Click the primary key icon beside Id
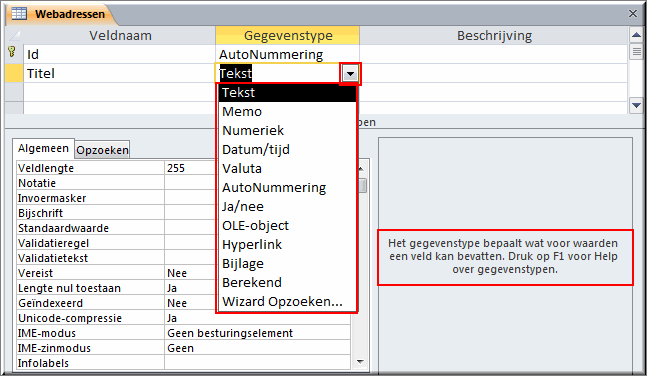647x376 pixels. [12, 52]
